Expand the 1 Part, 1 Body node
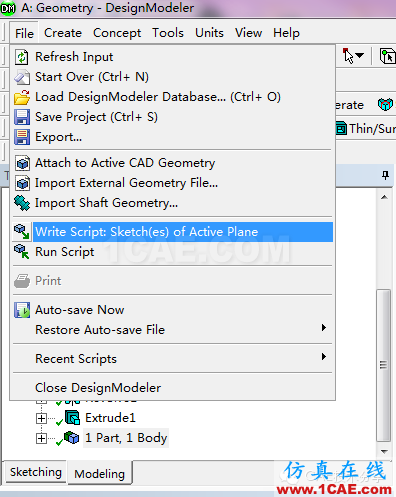This screenshot has height=497, width=396. [41, 438]
